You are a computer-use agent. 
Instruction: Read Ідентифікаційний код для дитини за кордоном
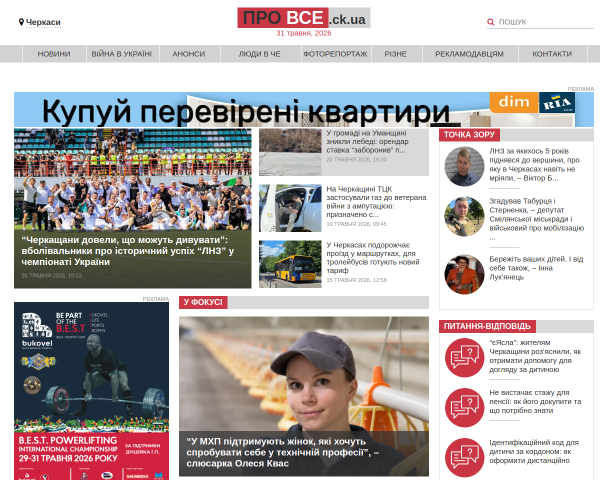pyautogui.click(x=534, y=452)
